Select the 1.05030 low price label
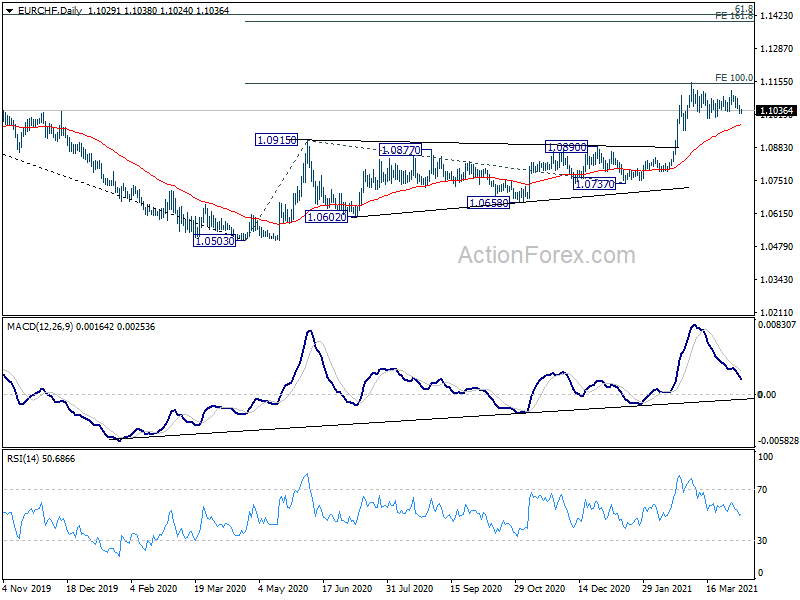This screenshot has height=600, width=800. point(214,241)
